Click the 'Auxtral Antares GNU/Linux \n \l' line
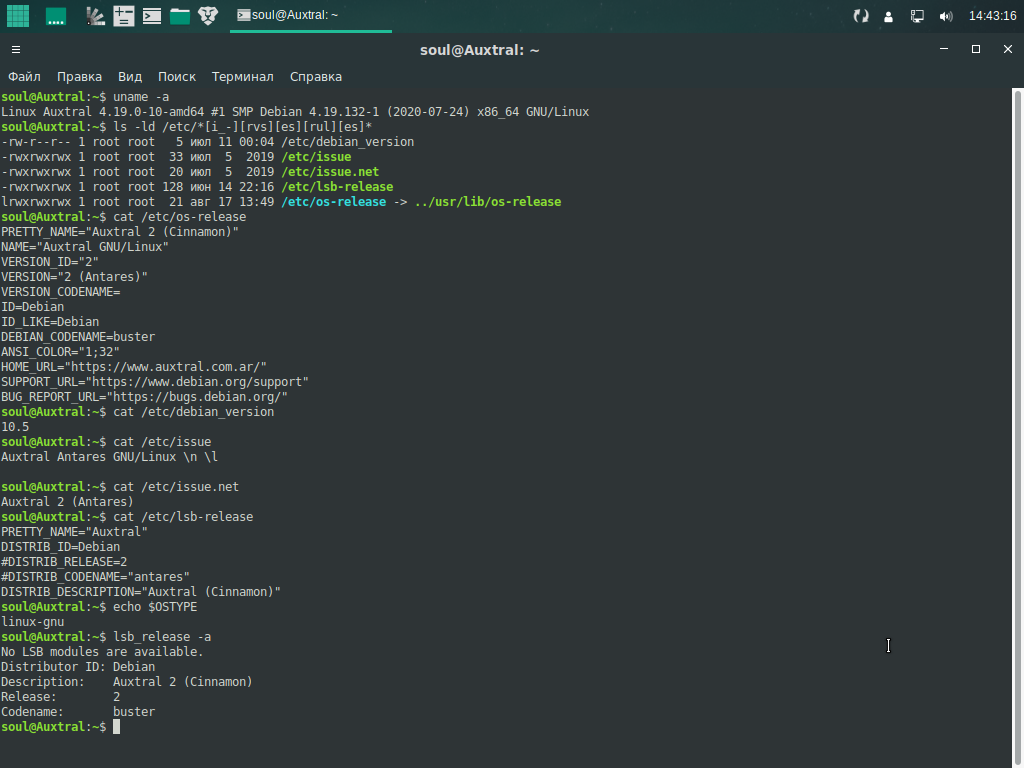Screen dimensions: 1024x768 click(x=110, y=457)
